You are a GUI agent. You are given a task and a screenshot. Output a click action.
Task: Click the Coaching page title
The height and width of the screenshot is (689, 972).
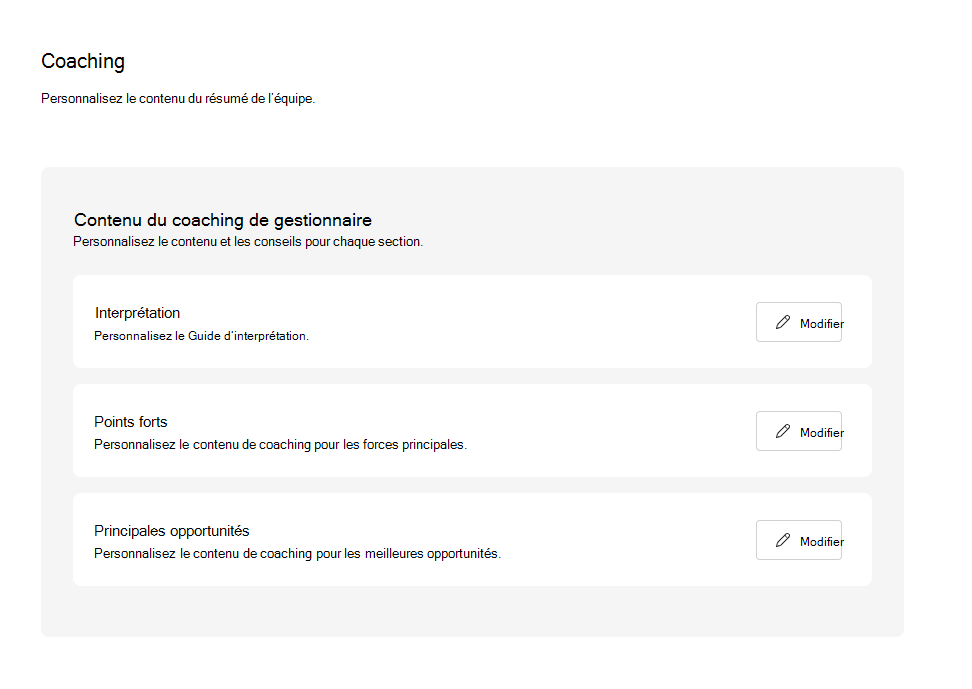tap(83, 61)
